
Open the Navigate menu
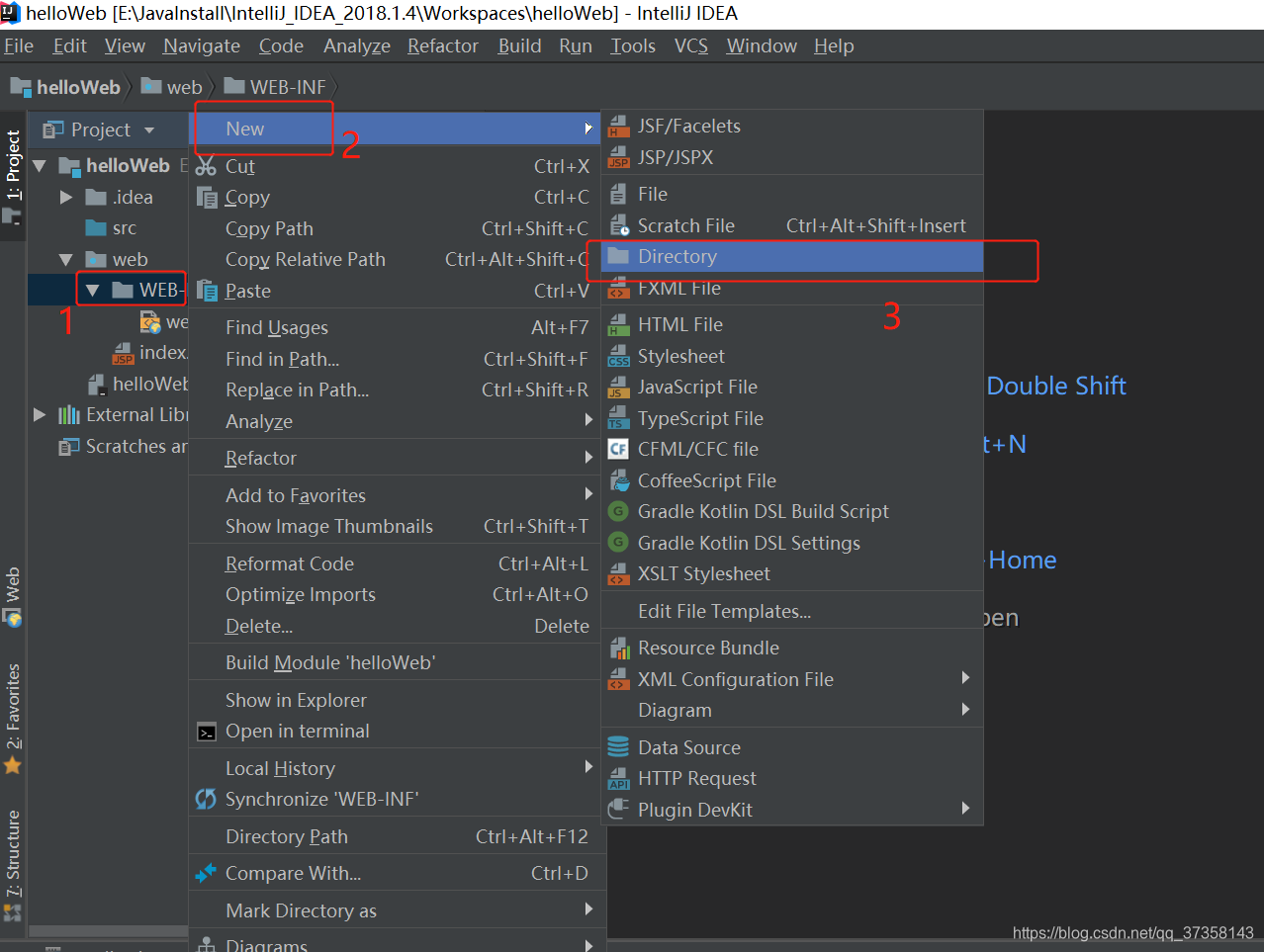[202, 45]
